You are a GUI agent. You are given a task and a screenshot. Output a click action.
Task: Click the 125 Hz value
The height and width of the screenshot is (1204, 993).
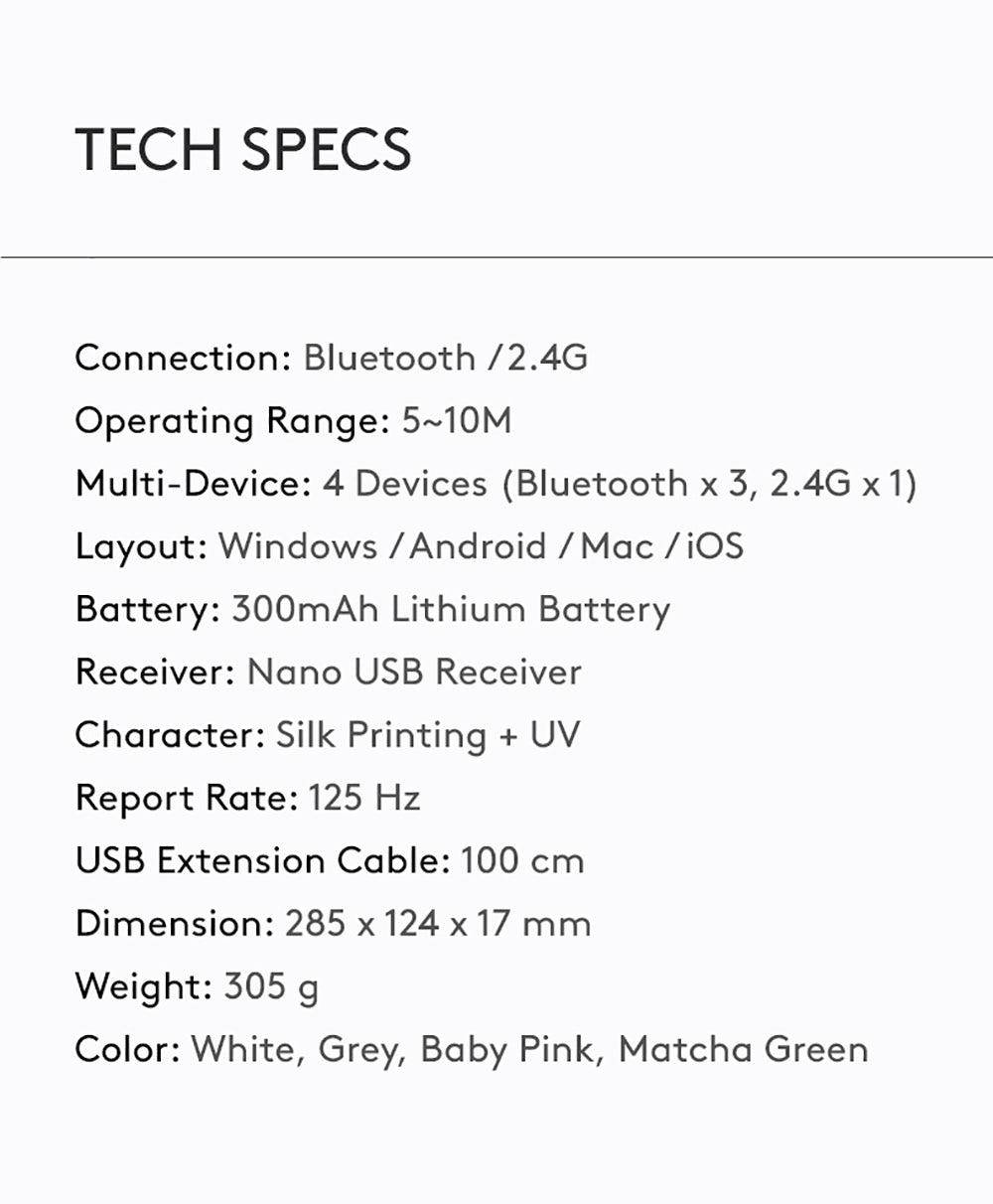click(x=364, y=798)
